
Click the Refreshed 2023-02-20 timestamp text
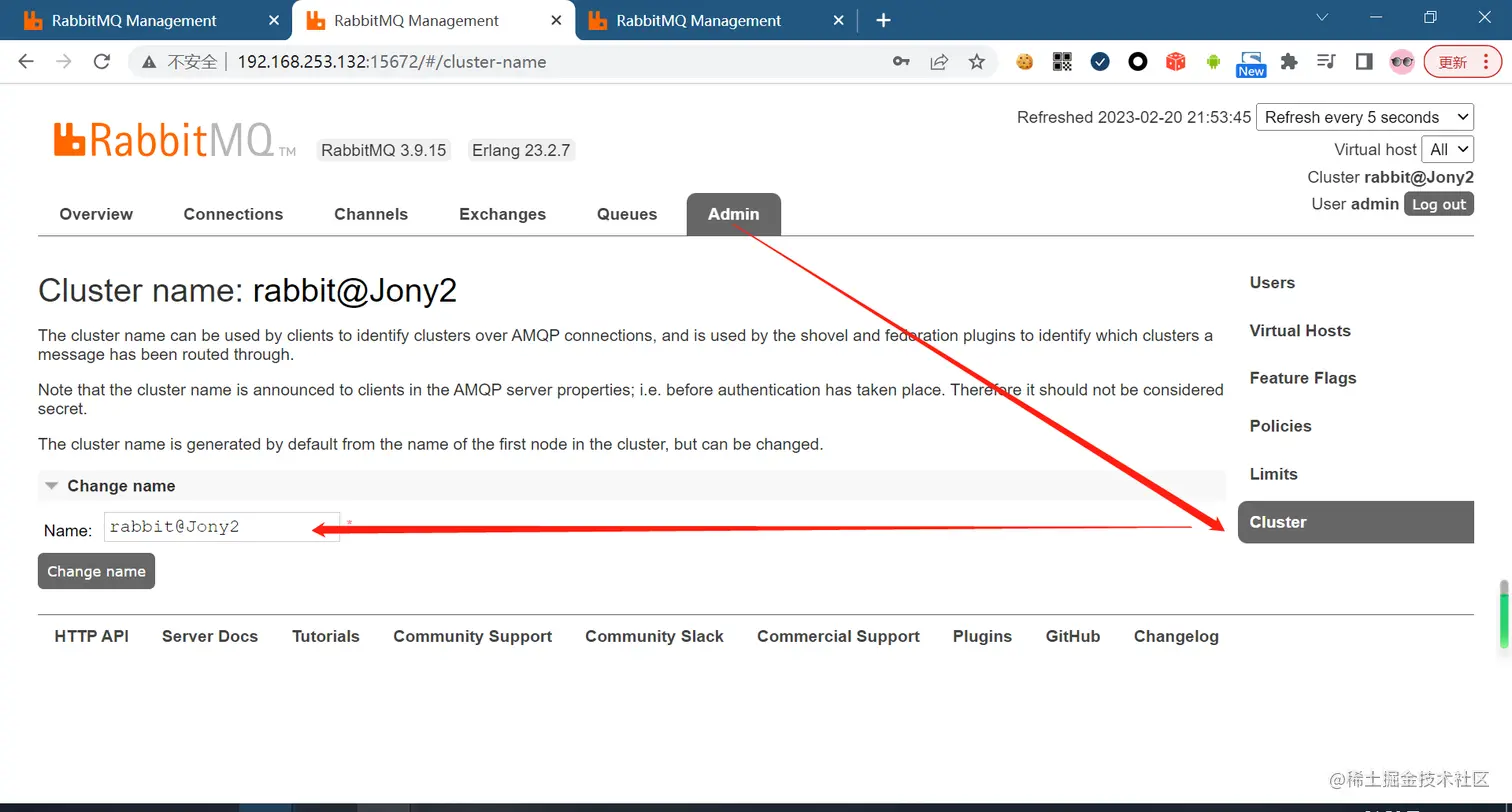pos(1134,117)
